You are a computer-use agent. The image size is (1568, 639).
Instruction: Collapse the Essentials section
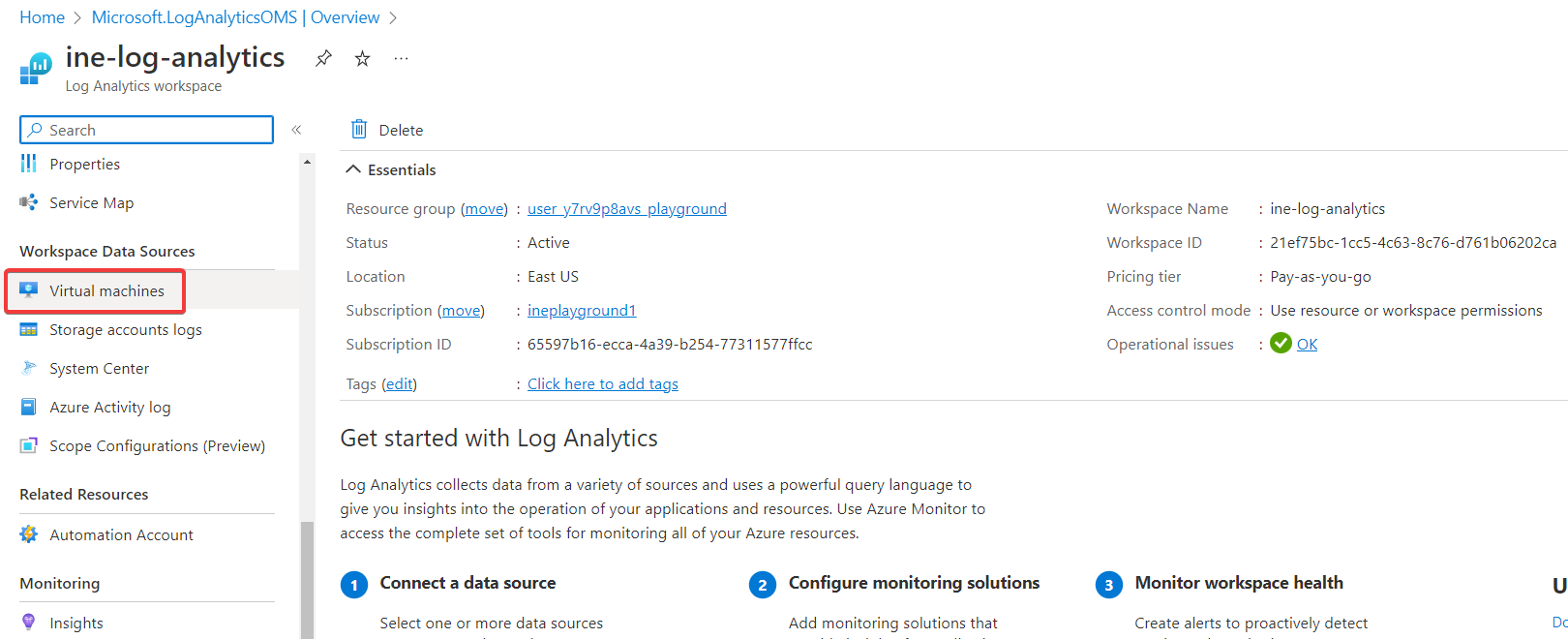[353, 169]
